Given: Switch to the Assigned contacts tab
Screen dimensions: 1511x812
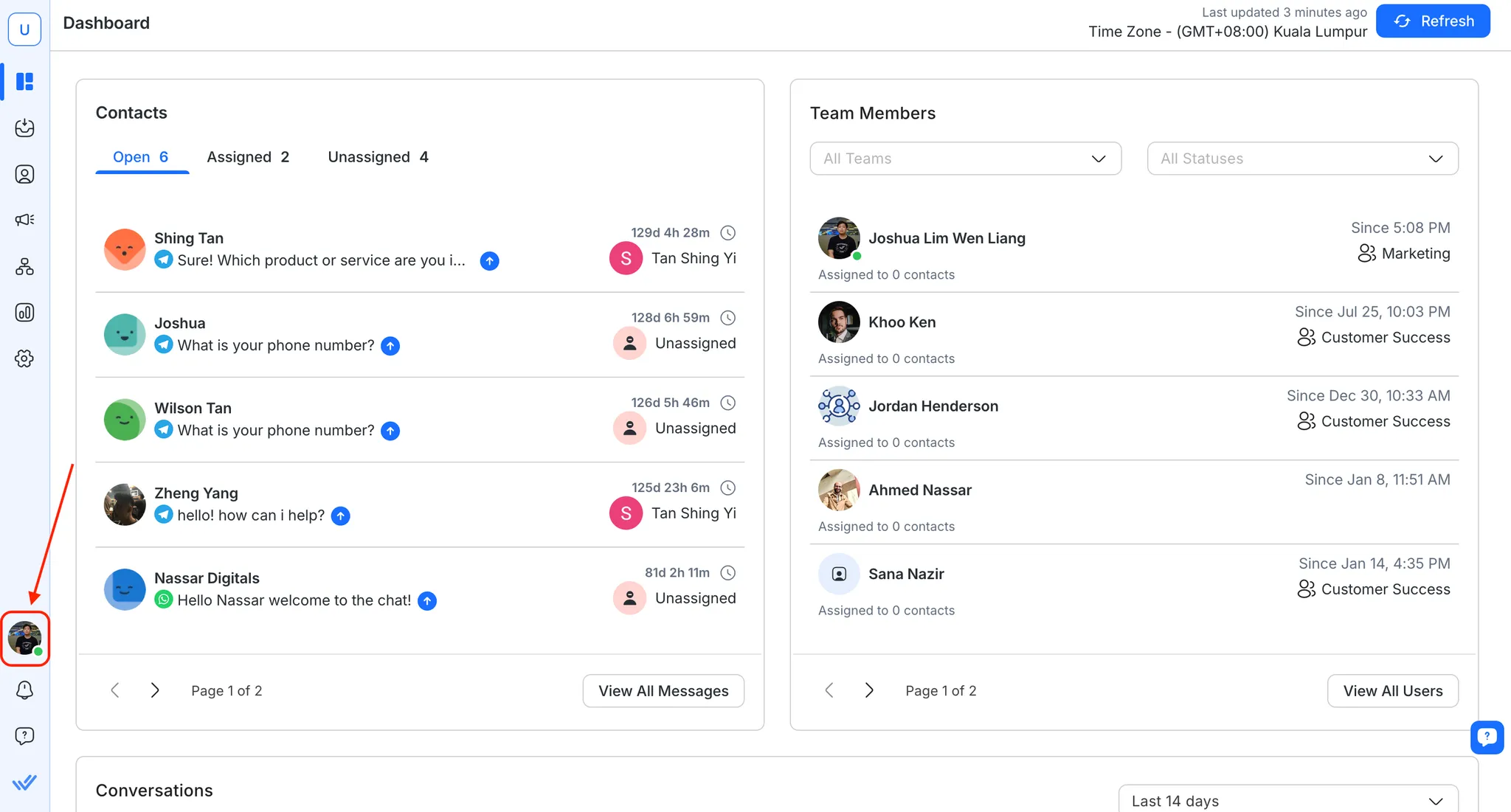Looking at the screenshot, I should click(x=248, y=157).
